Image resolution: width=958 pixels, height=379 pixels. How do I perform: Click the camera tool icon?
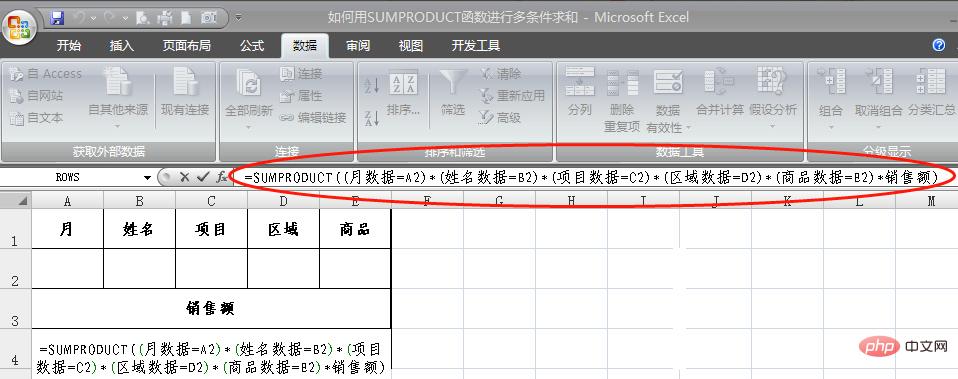coord(209,18)
